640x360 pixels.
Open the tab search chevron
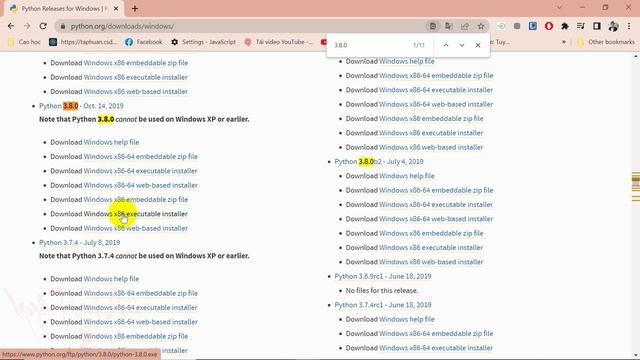[x=559, y=7]
